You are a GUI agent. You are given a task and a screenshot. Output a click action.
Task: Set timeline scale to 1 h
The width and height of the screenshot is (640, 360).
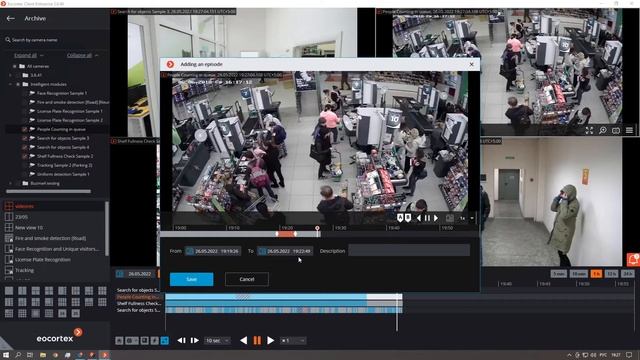point(596,274)
